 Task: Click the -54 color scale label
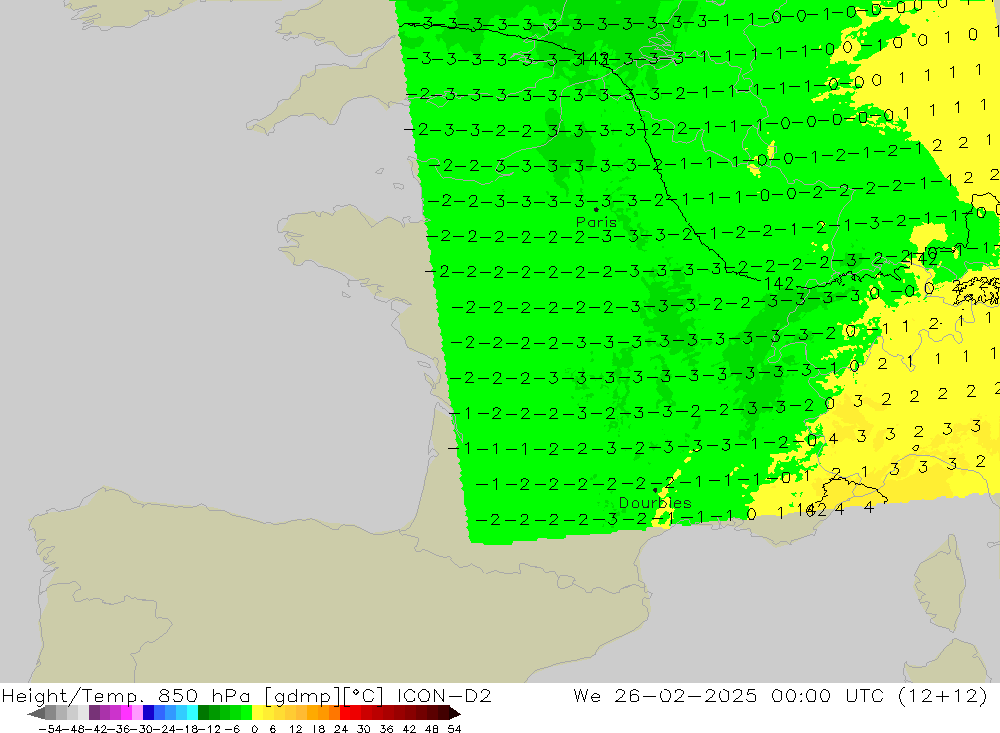50,729
